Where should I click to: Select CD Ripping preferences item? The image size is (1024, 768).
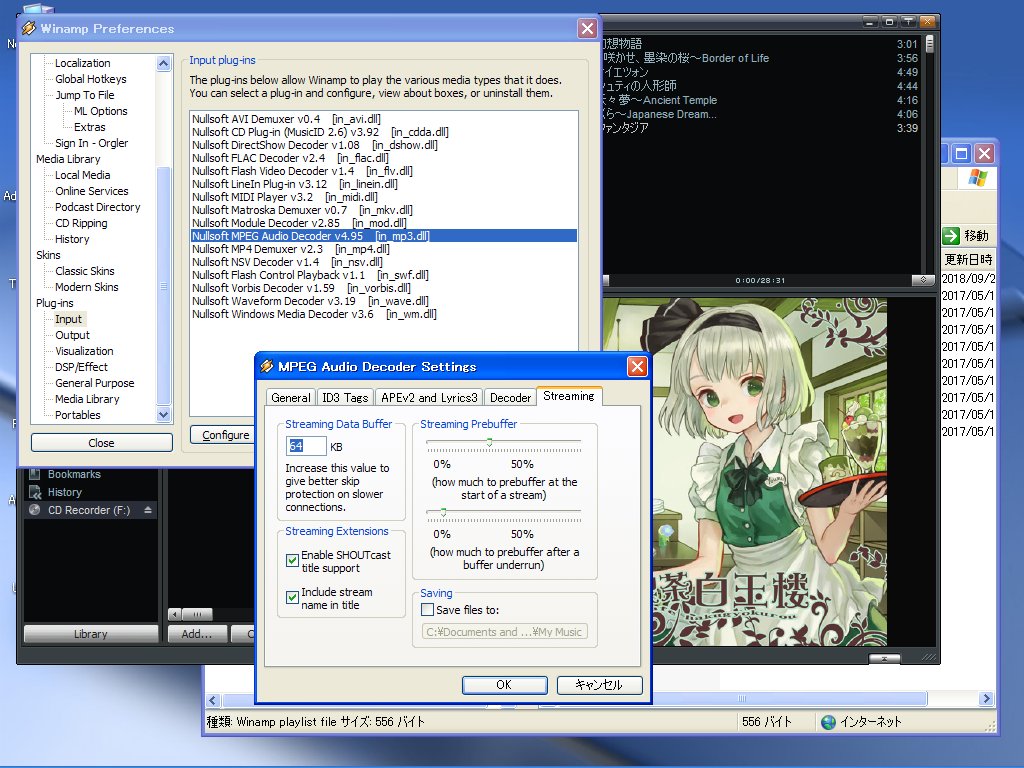(x=81, y=223)
